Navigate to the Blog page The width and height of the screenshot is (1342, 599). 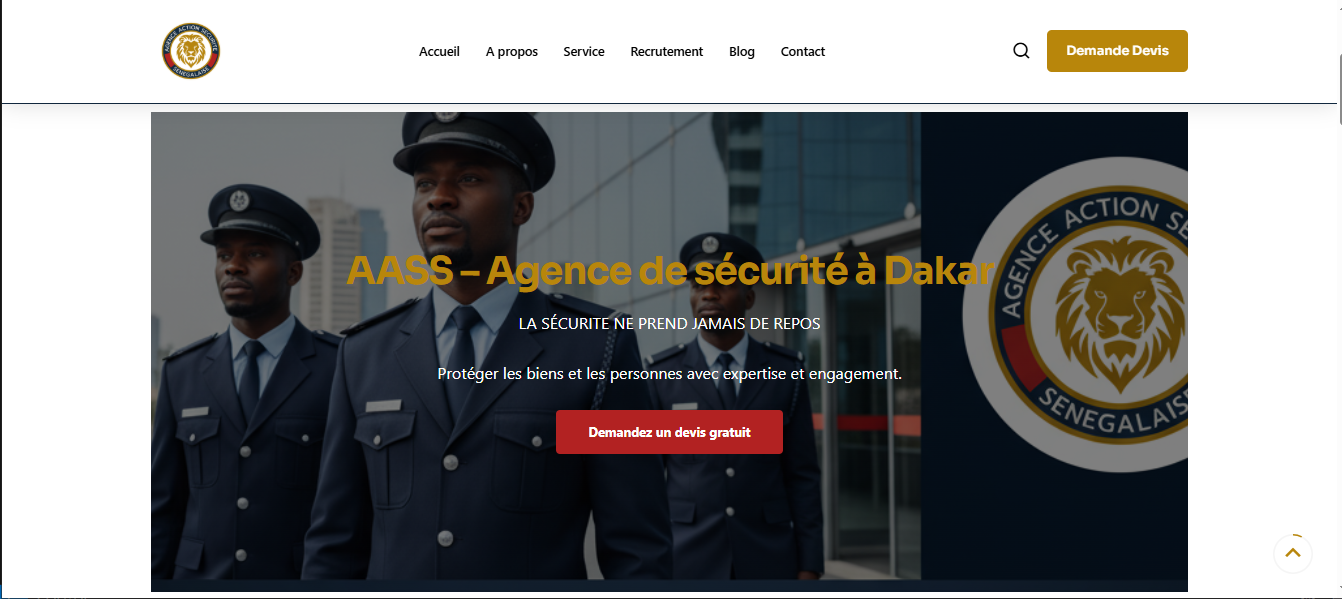[742, 51]
